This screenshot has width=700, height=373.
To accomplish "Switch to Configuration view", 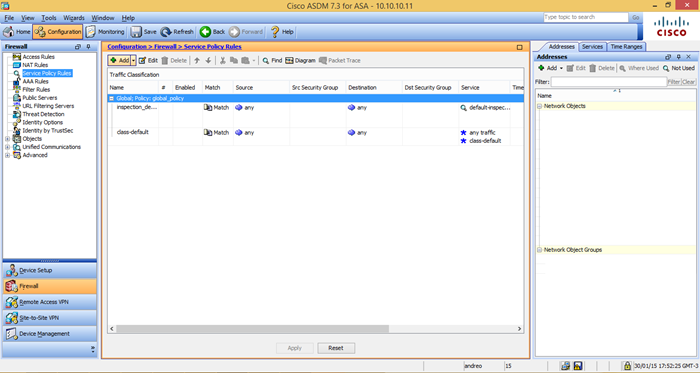I will click(58, 32).
